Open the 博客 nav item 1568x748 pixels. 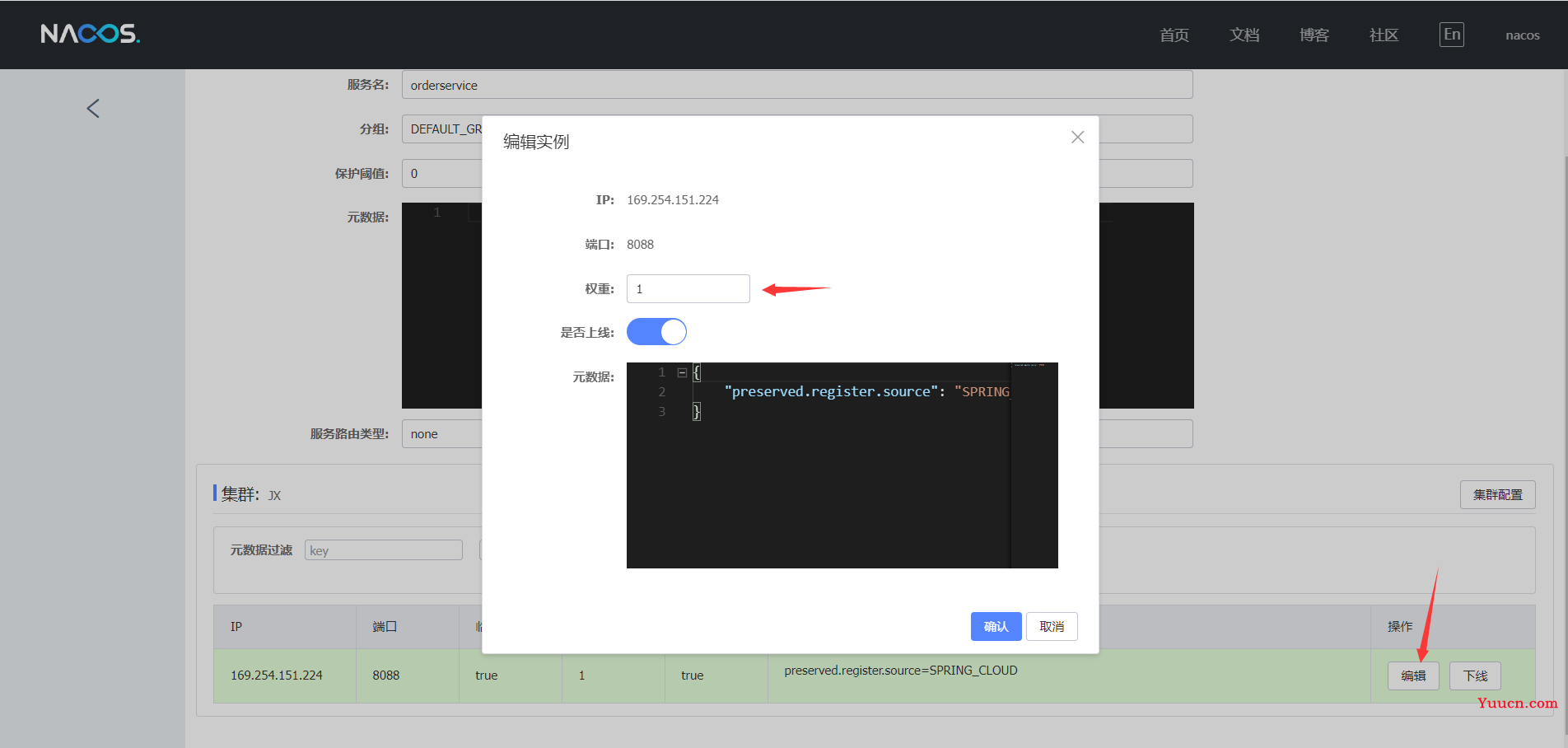click(x=1314, y=35)
